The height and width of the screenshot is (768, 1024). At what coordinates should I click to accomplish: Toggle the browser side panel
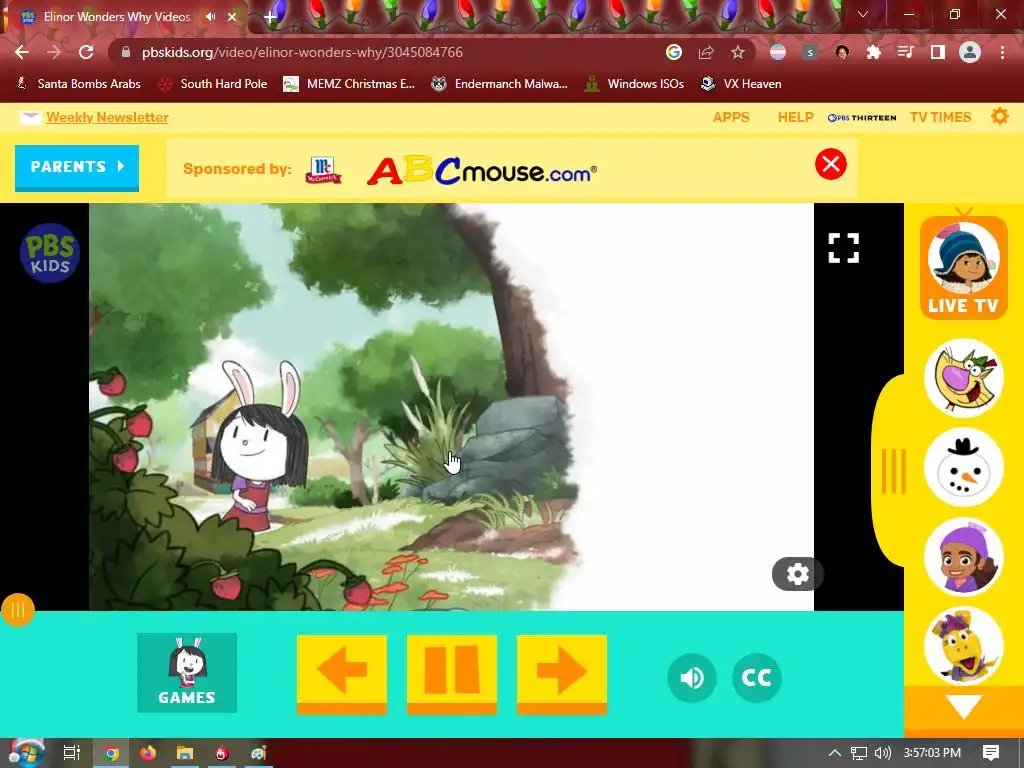point(938,52)
